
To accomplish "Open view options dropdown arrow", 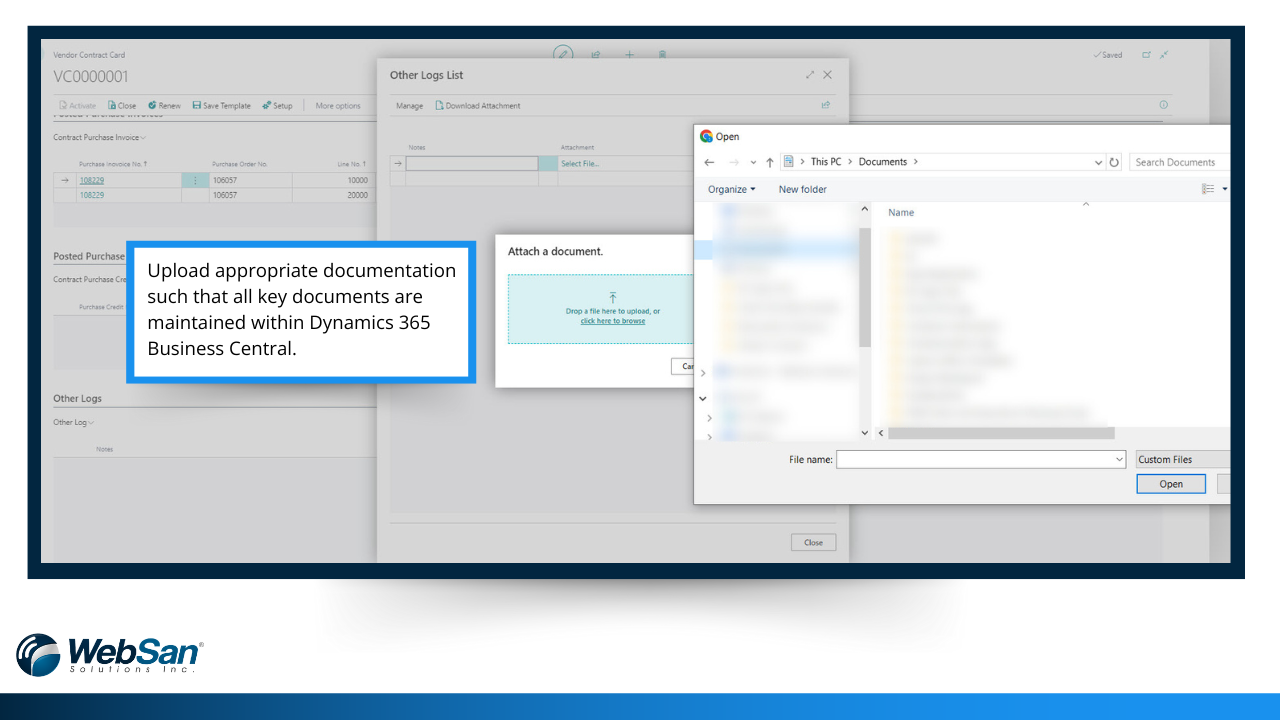I will coord(1225,189).
